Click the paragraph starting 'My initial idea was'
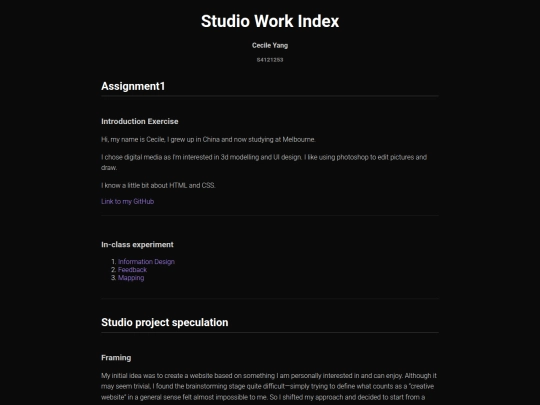The width and height of the screenshot is (540, 405). (269, 386)
